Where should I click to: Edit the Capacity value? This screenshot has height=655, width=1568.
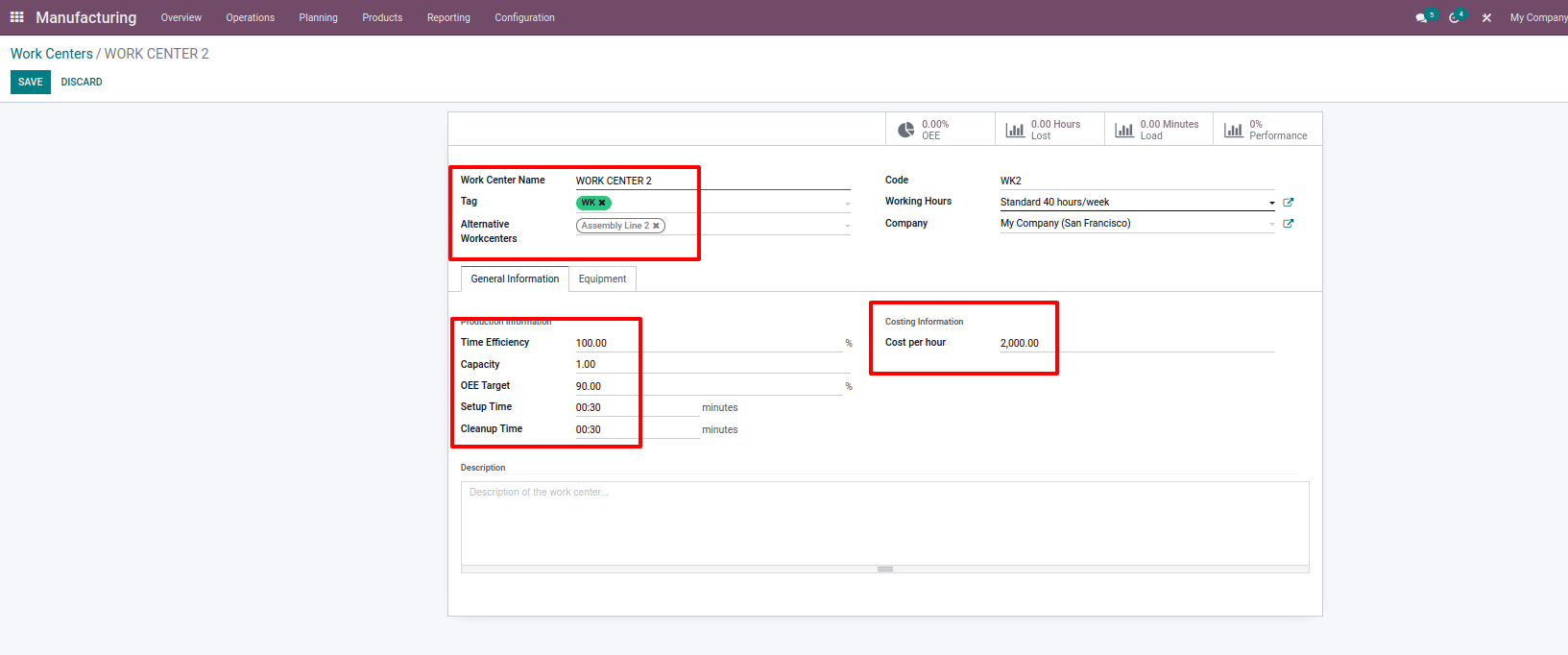[x=712, y=364]
